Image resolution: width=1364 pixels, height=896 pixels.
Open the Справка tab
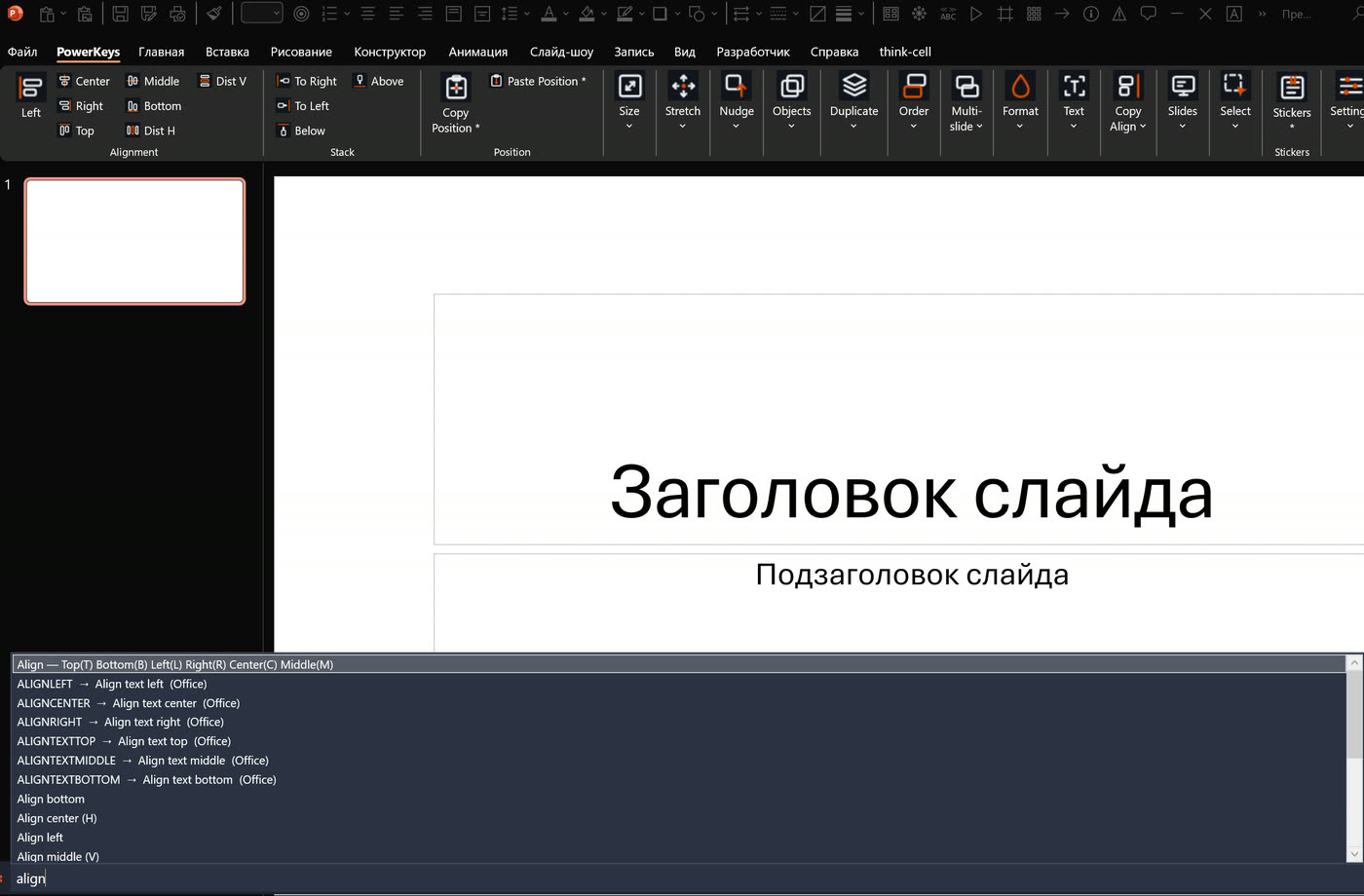[x=834, y=52]
